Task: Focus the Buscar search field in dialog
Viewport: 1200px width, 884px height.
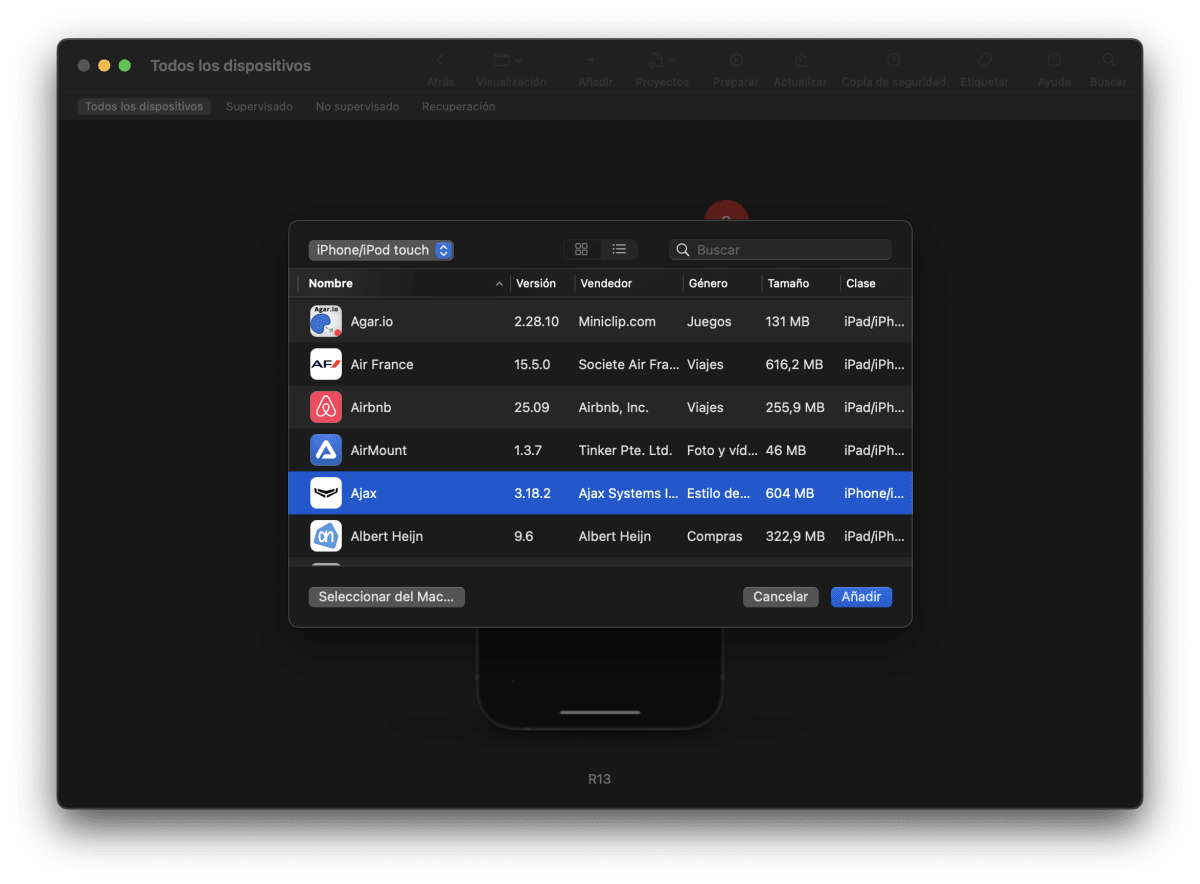Action: pyautogui.click(x=780, y=250)
